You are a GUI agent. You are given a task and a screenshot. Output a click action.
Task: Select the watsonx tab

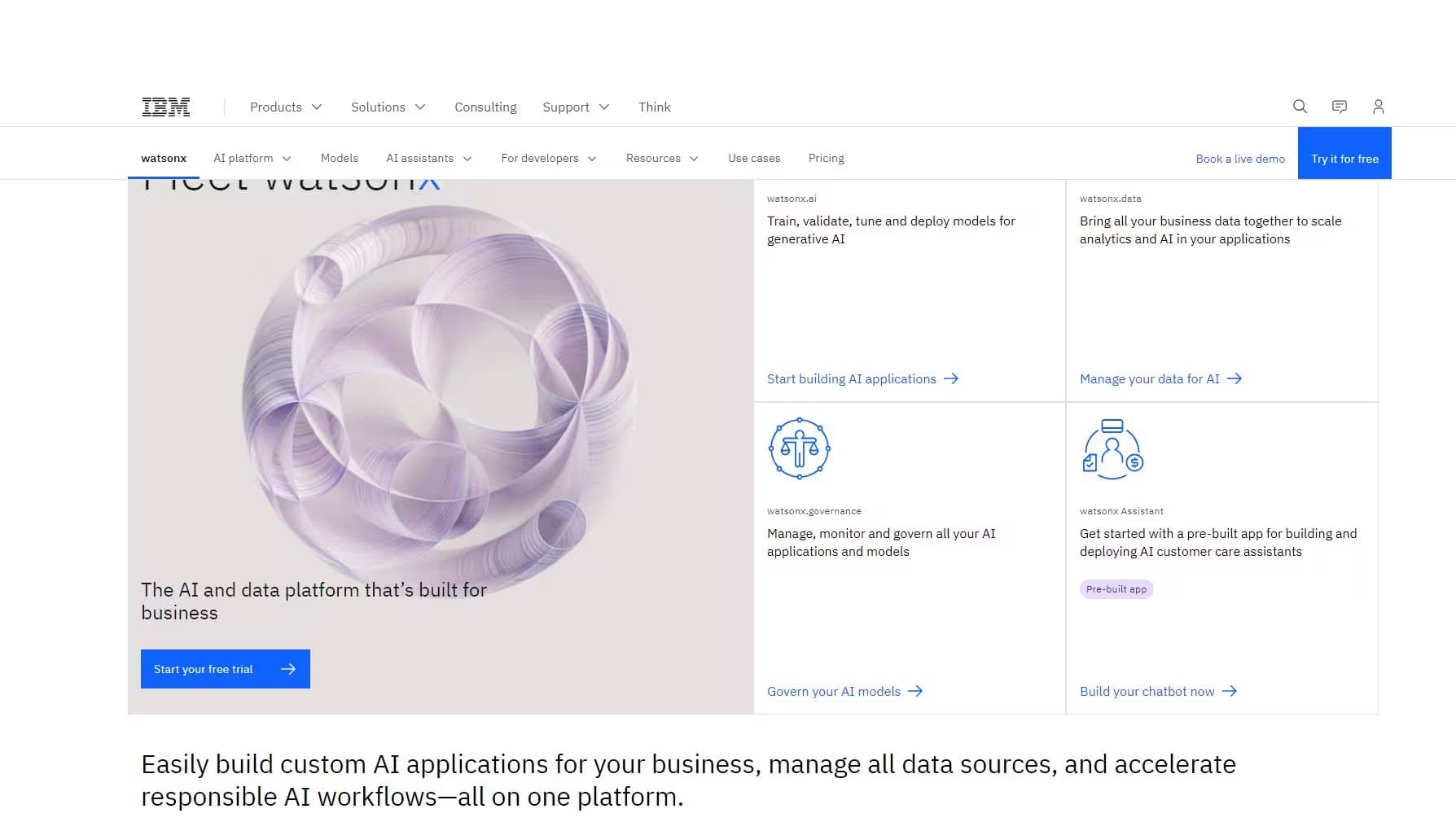pos(164,158)
